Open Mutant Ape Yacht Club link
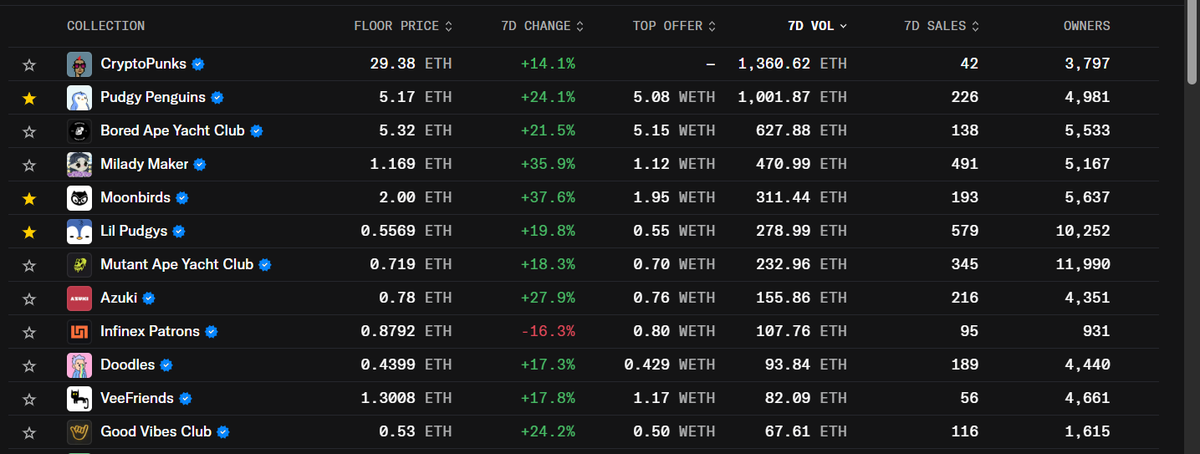1200x454 pixels. (x=177, y=265)
